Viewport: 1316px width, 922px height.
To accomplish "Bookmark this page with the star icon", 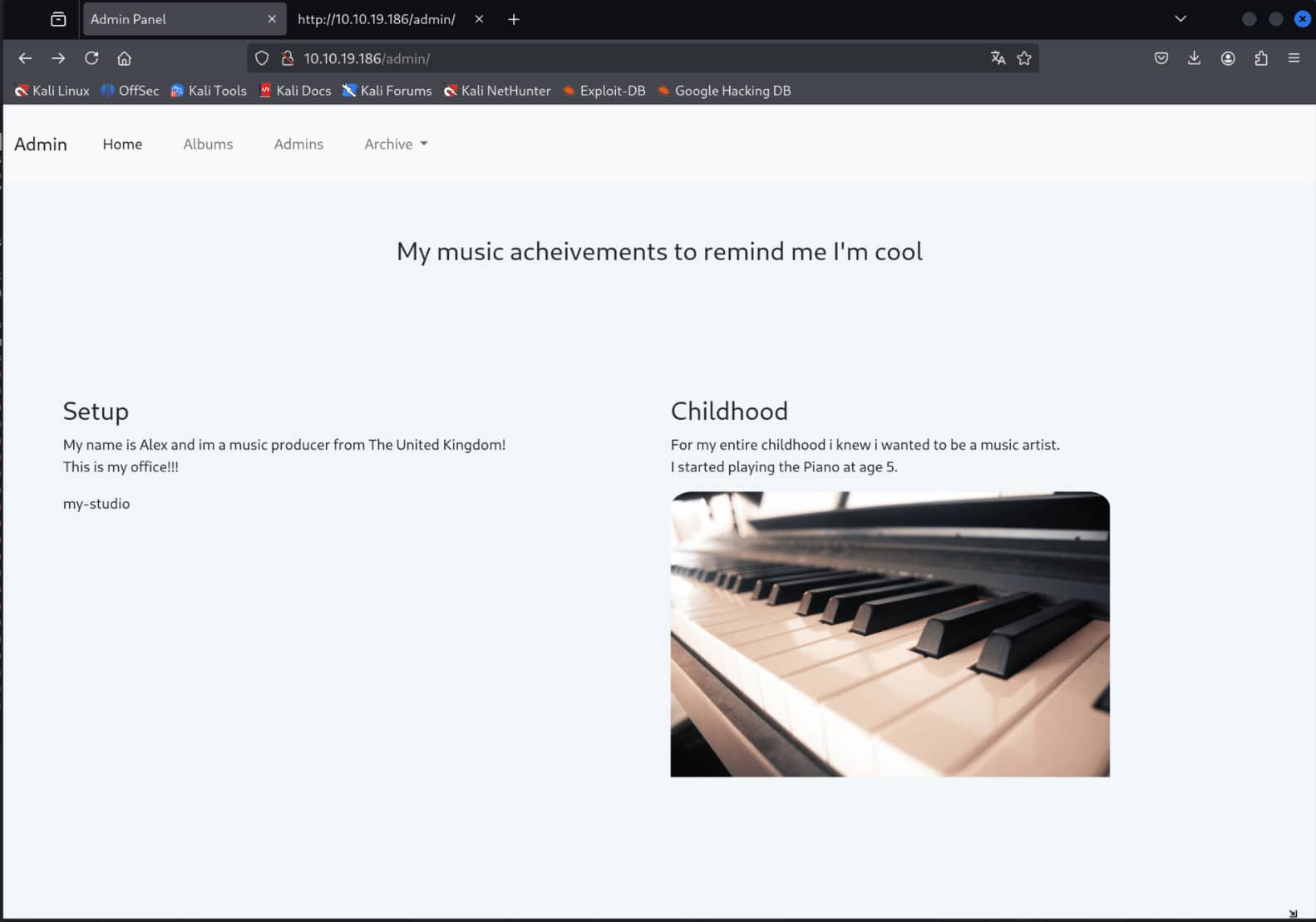I will [x=1024, y=58].
